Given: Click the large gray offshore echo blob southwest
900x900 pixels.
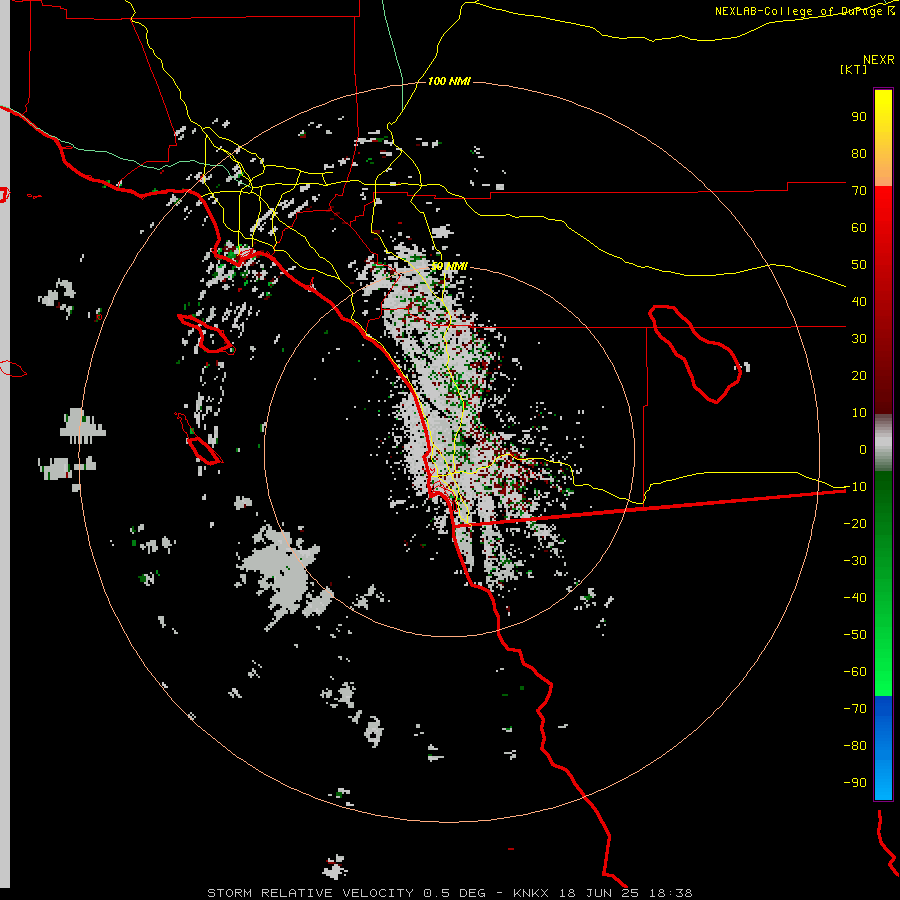Looking at the screenshot, I should click(x=283, y=575).
